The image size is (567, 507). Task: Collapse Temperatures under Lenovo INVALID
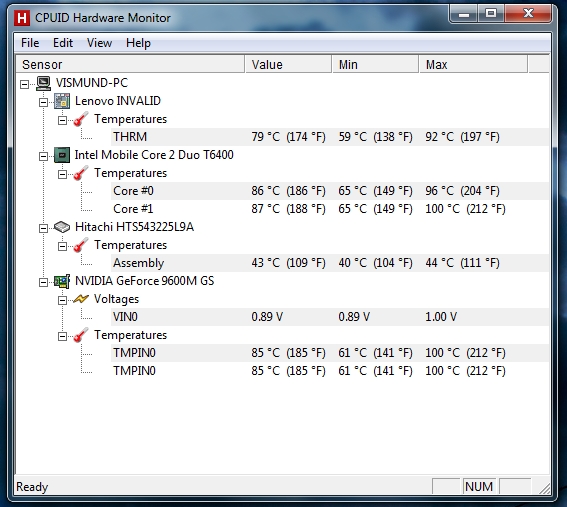click(x=63, y=120)
